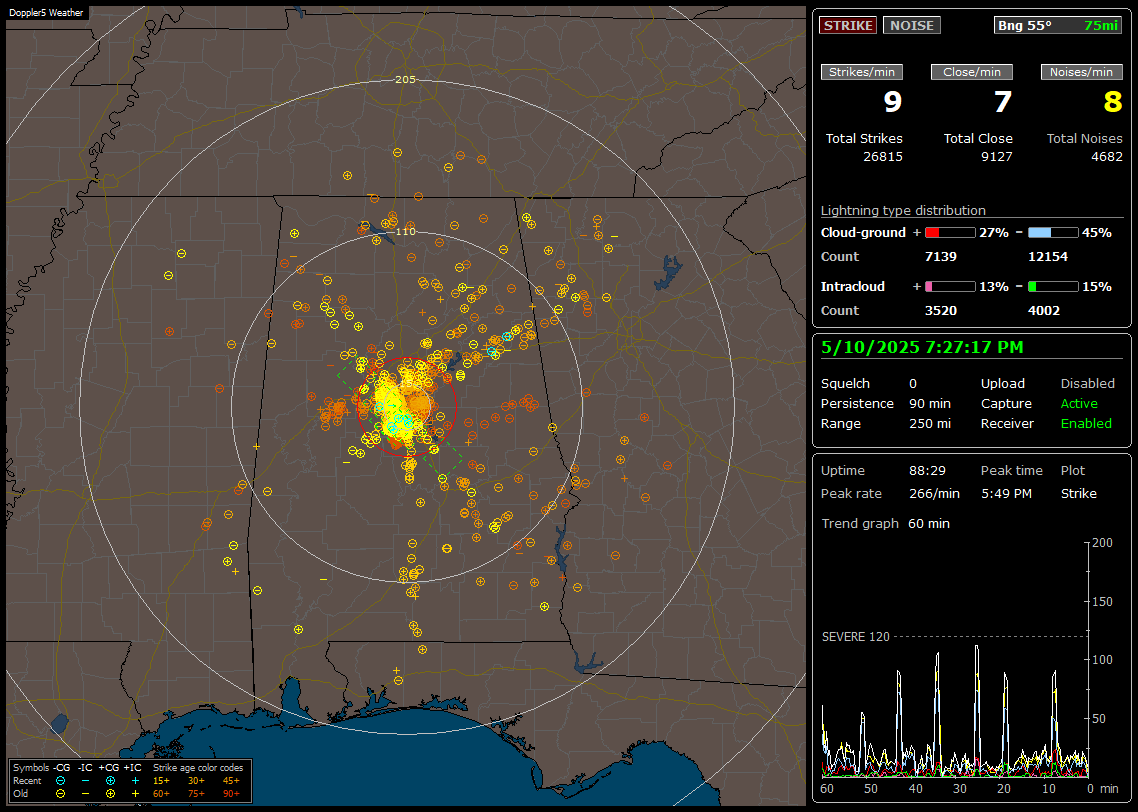Click the Close/min value 7
The height and width of the screenshot is (812, 1138).
point(1002,102)
